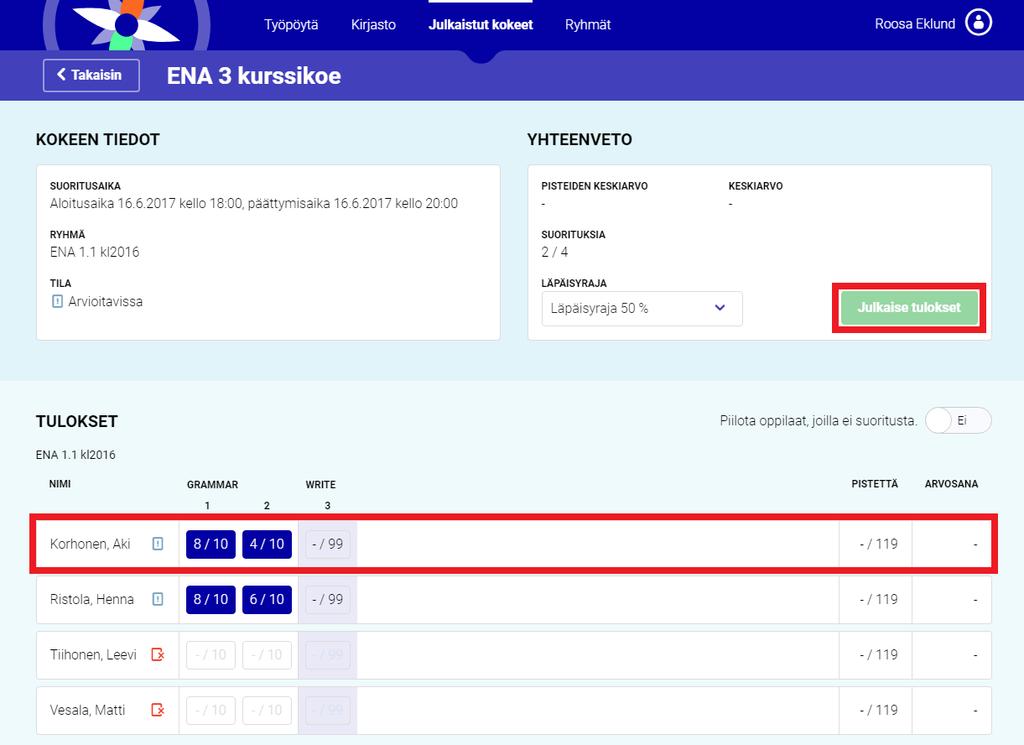1024x745 pixels.
Task: Select the Tiihonen, Leevi student name
Action: 93,655
